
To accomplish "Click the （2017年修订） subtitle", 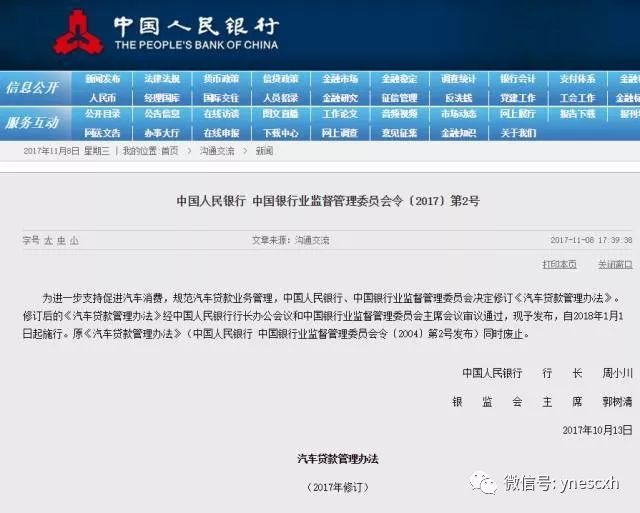I will pyautogui.click(x=338, y=487).
